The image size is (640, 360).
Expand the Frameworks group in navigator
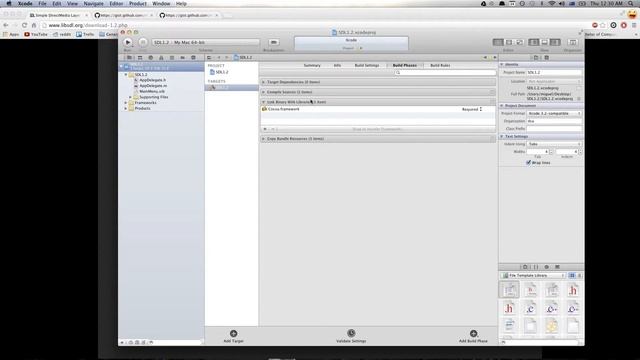(x=126, y=103)
